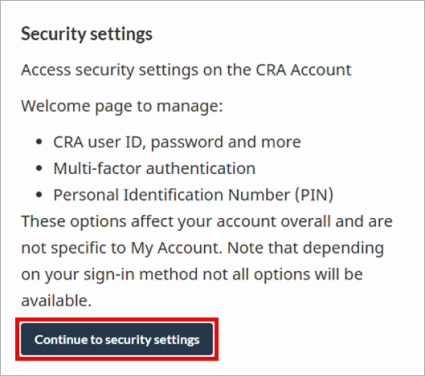Click the word 'overall' in the paragraph

(x=306, y=221)
